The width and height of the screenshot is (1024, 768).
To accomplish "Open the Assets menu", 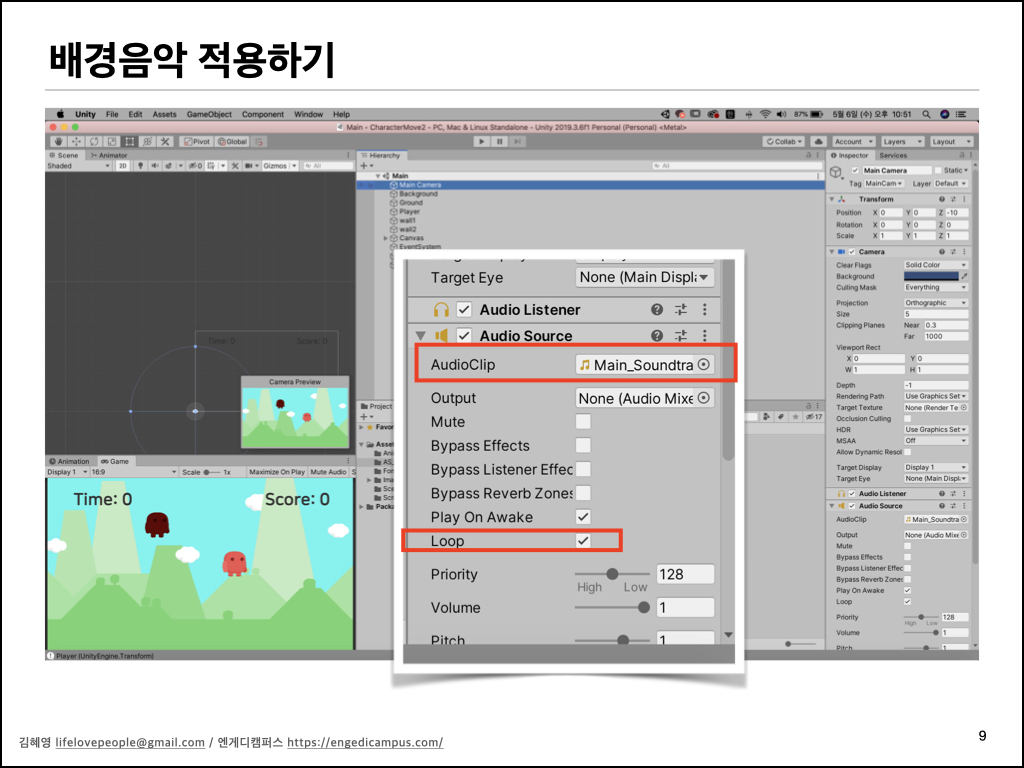I will click(x=165, y=114).
